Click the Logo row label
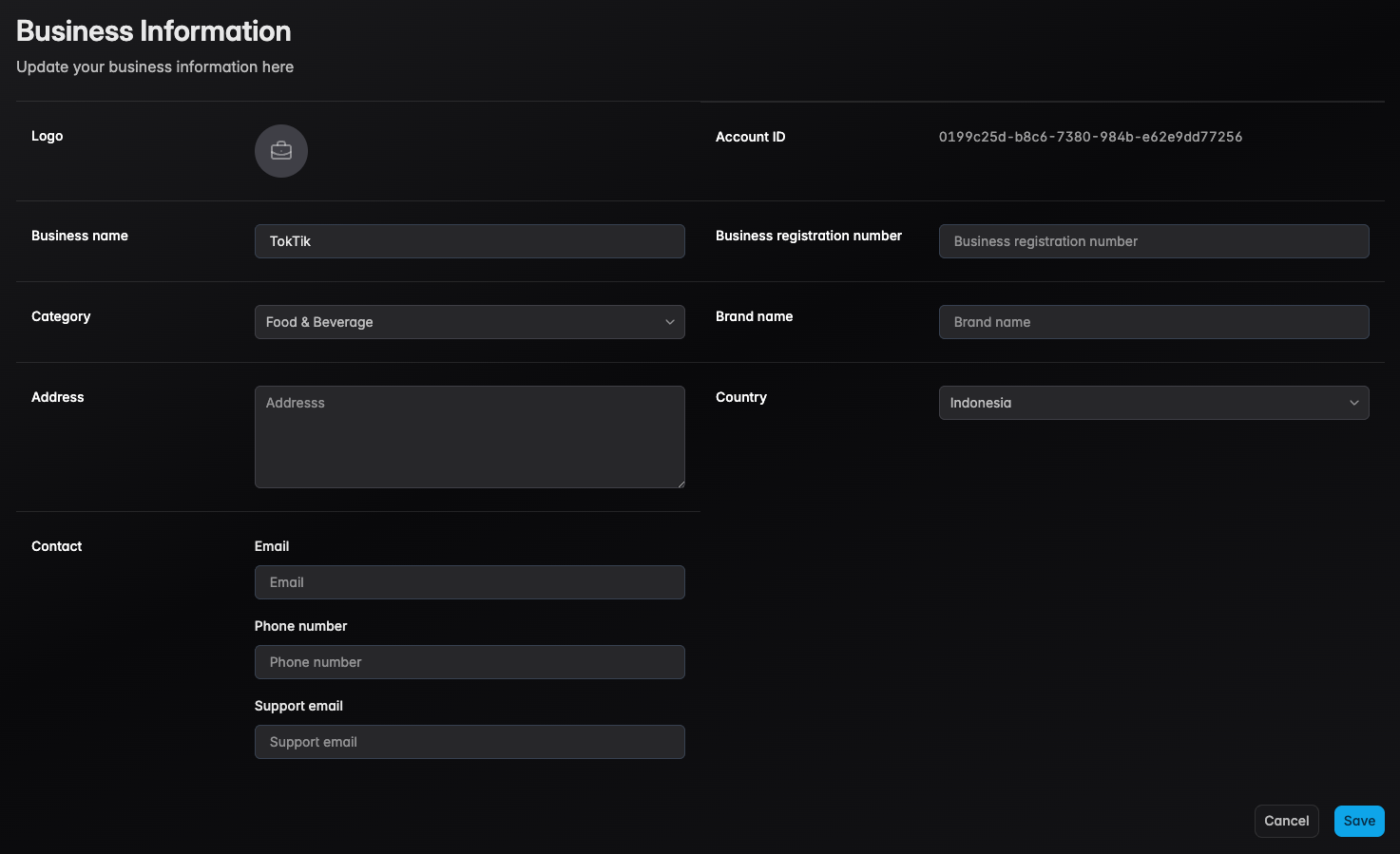Image resolution: width=1400 pixels, height=854 pixels. tap(48, 136)
